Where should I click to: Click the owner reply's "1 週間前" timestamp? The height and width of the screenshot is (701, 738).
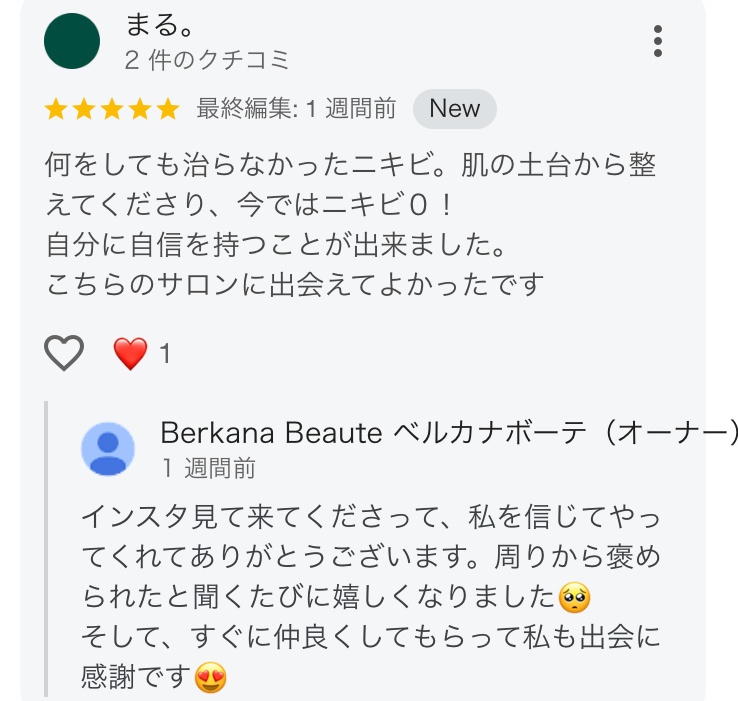pyautogui.click(x=208, y=467)
